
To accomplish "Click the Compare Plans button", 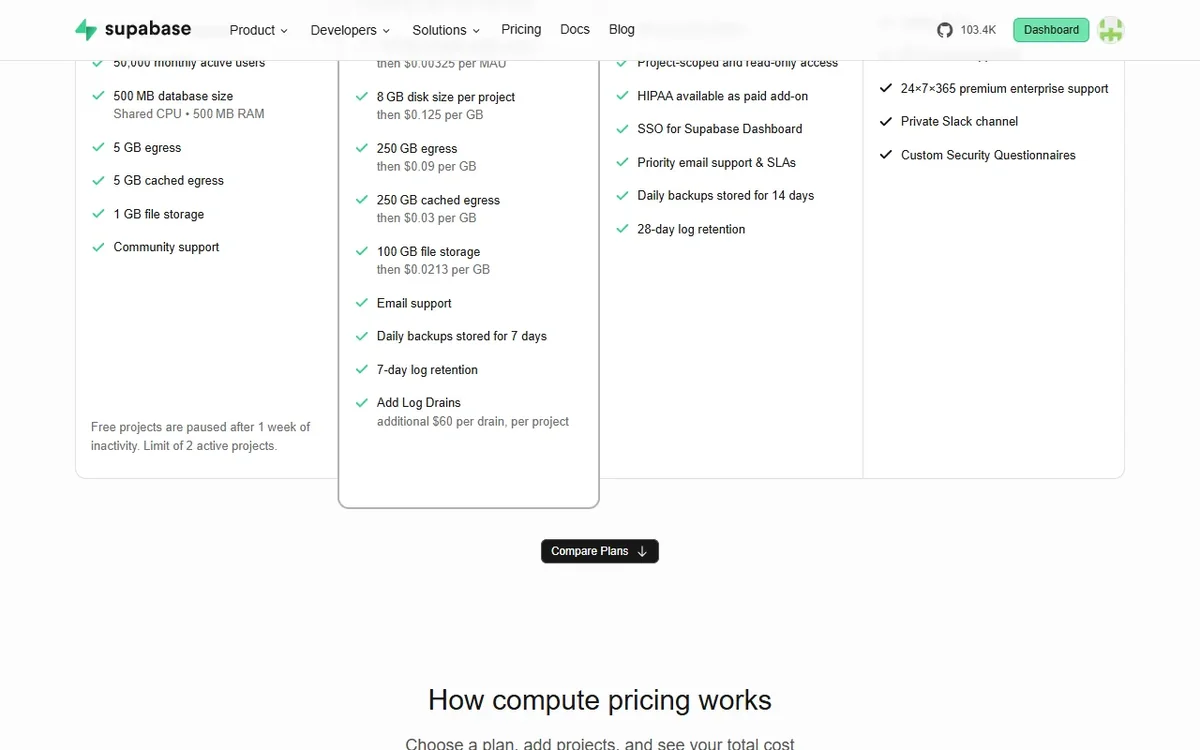I will pyautogui.click(x=600, y=551).
